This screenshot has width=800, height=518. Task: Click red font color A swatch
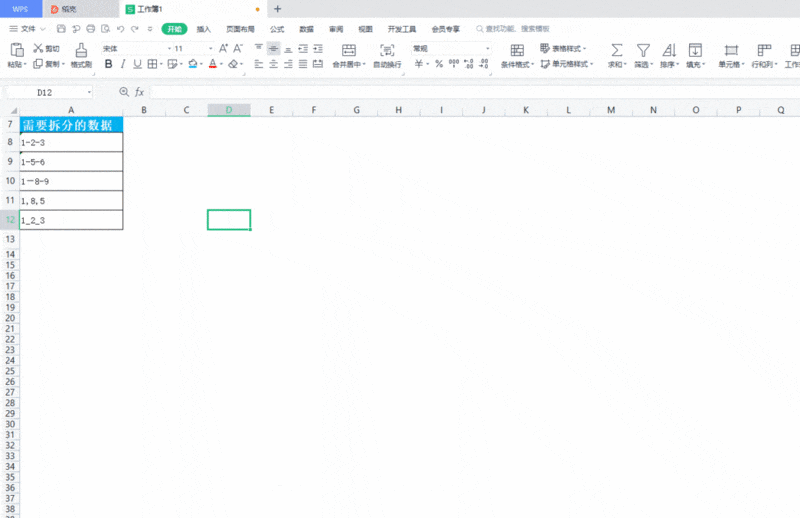point(213,64)
